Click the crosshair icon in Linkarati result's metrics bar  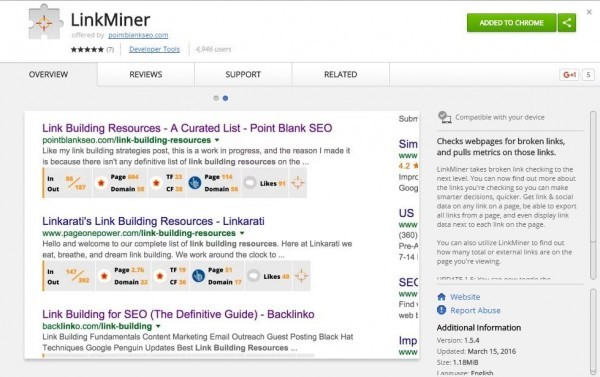pos(301,276)
